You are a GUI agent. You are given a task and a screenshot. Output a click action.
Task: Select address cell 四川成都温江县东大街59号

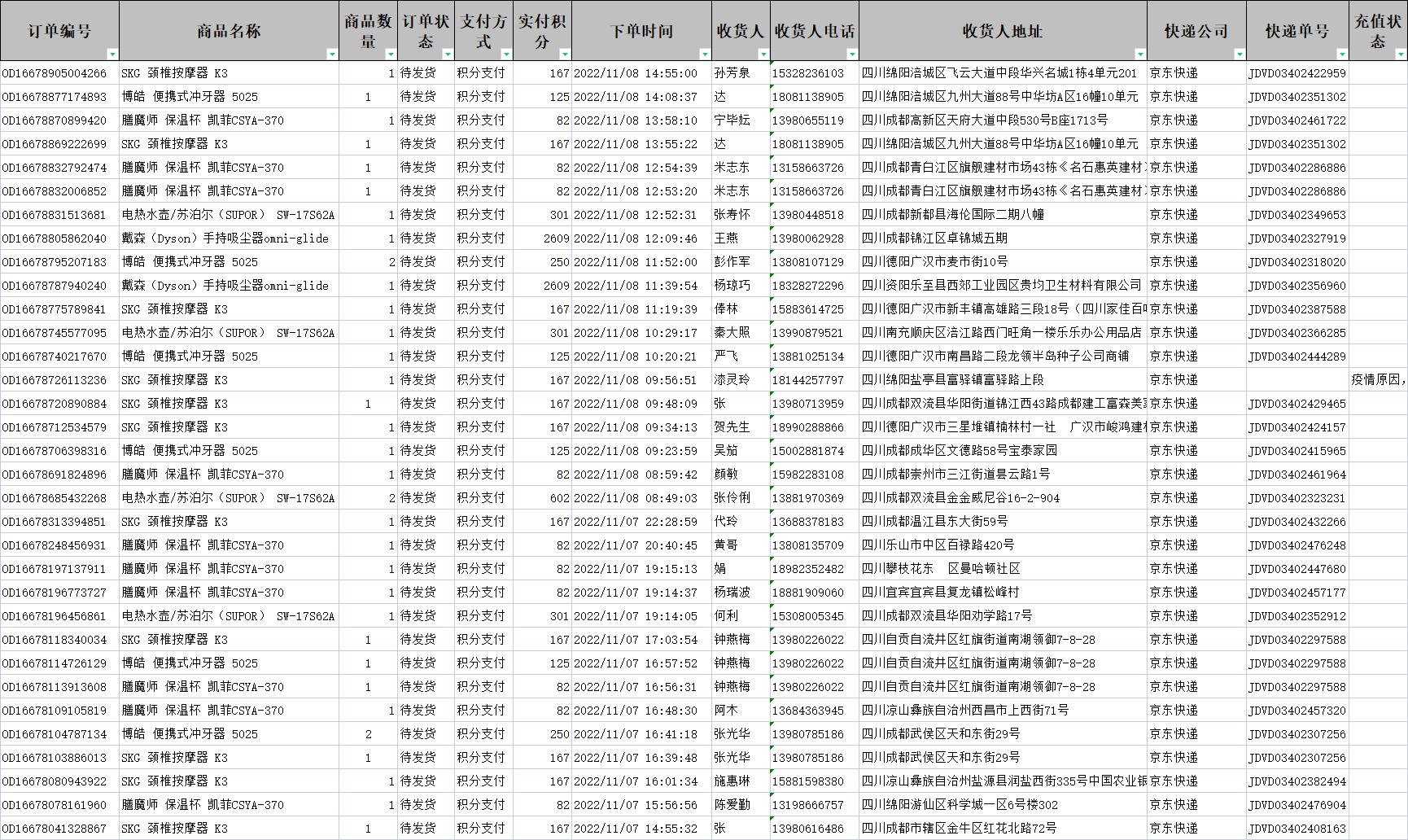coord(1003,522)
